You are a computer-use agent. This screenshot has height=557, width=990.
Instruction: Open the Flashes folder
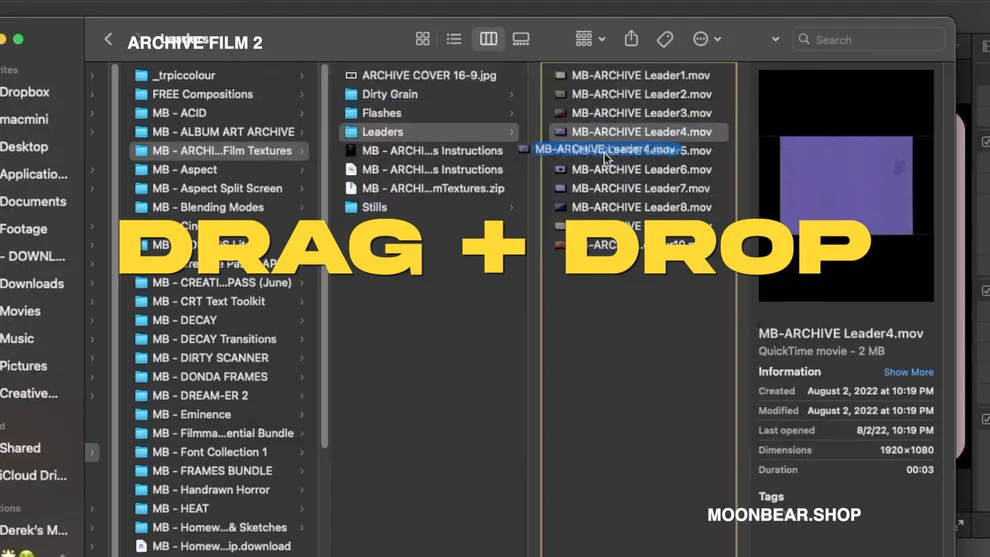(x=381, y=113)
